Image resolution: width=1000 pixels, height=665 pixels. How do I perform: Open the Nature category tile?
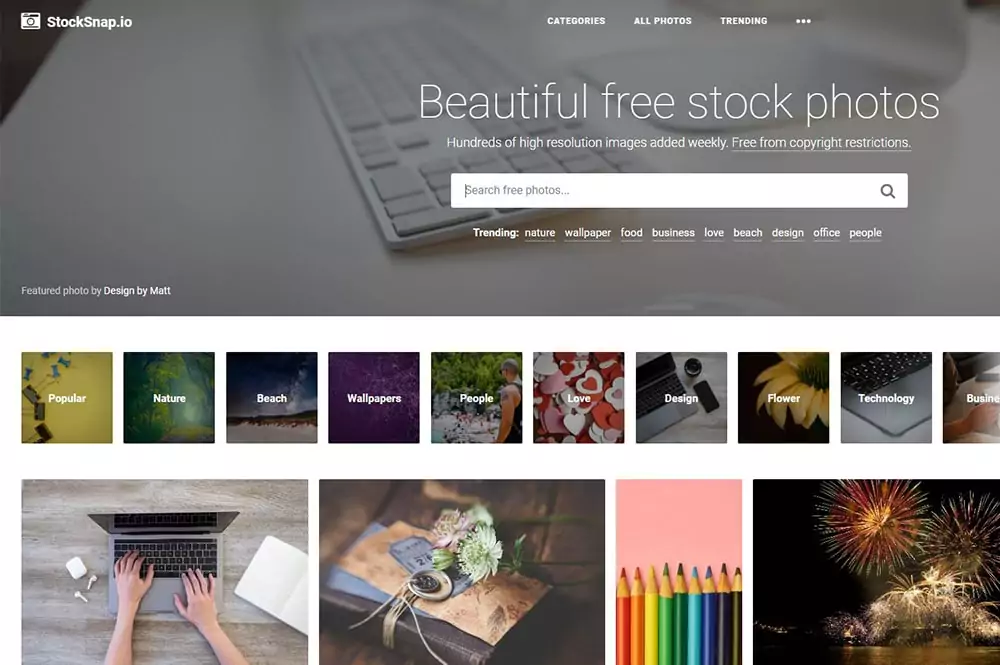click(169, 398)
